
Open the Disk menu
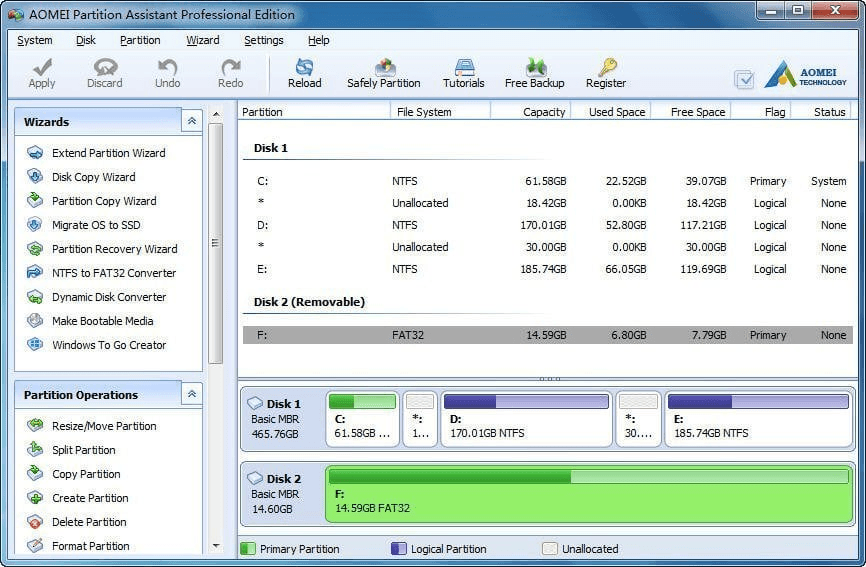[x=86, y=40]
